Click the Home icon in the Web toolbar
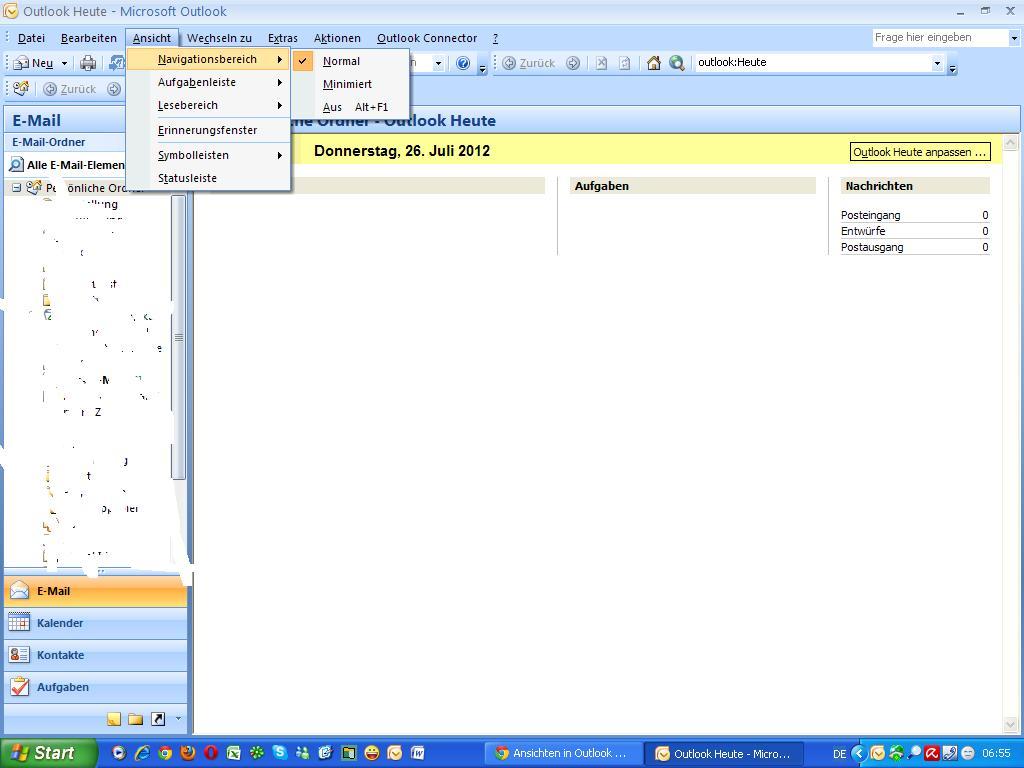Viewport: 1024px width, 768px height. coord(653,63)
